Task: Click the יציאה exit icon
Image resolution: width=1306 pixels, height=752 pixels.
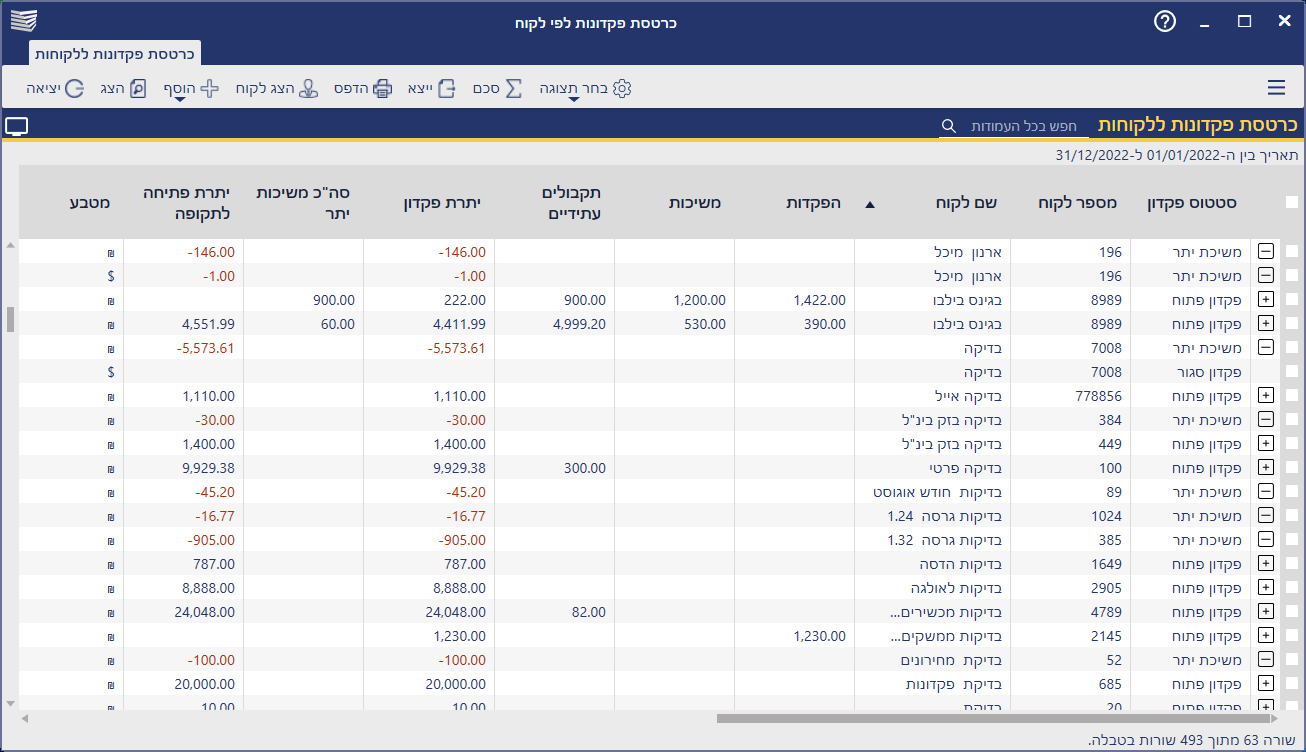Action: pos(77,88)
